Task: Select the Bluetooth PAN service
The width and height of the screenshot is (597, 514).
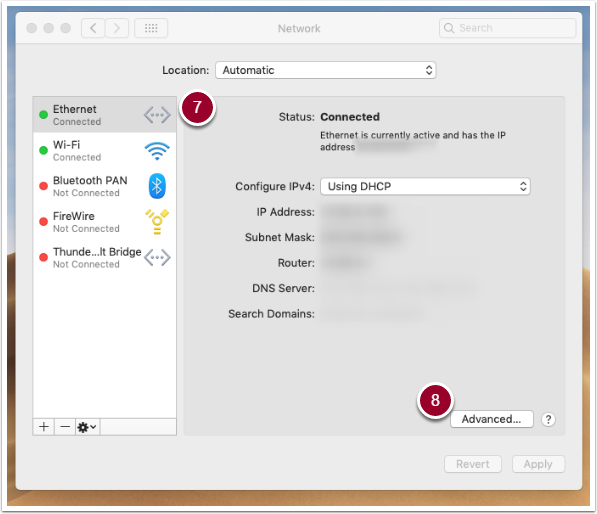Action: [105, 186]
